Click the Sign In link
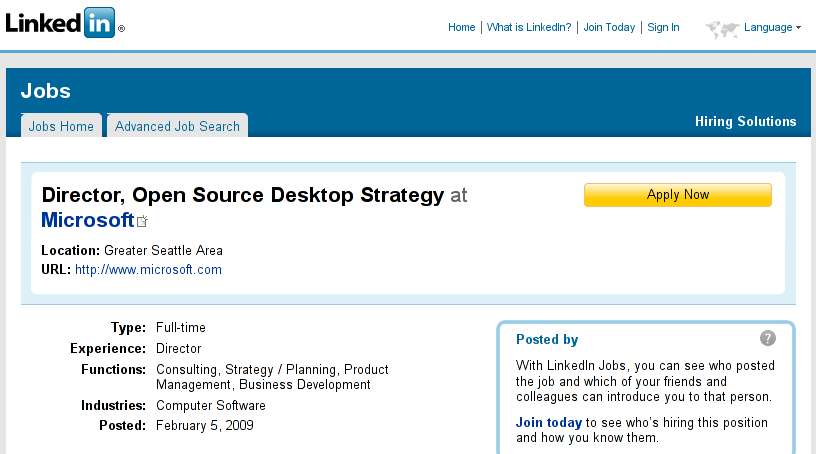816x454 pixels. click(x=663, y=28)
